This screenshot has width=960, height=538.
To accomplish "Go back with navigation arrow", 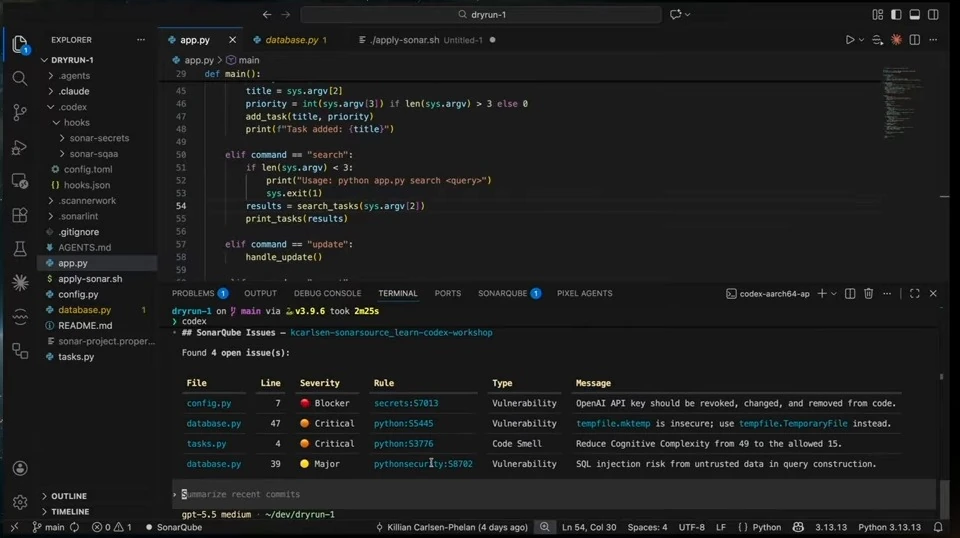I will 267,14.
